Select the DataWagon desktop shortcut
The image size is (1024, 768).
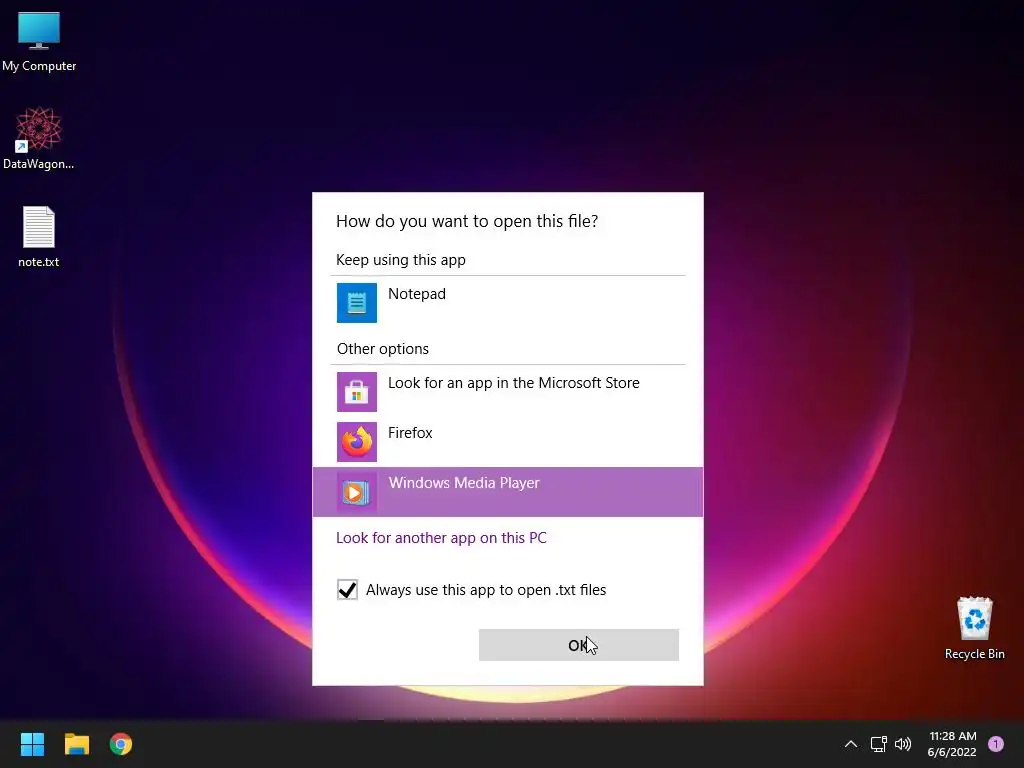(x=39, y=138)
